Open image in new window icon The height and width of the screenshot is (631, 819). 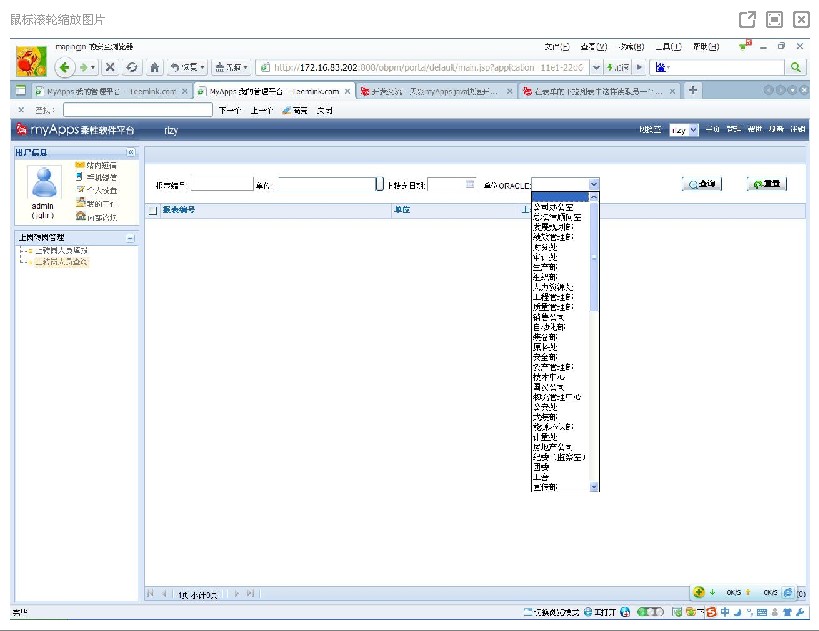tap(747, 20)
